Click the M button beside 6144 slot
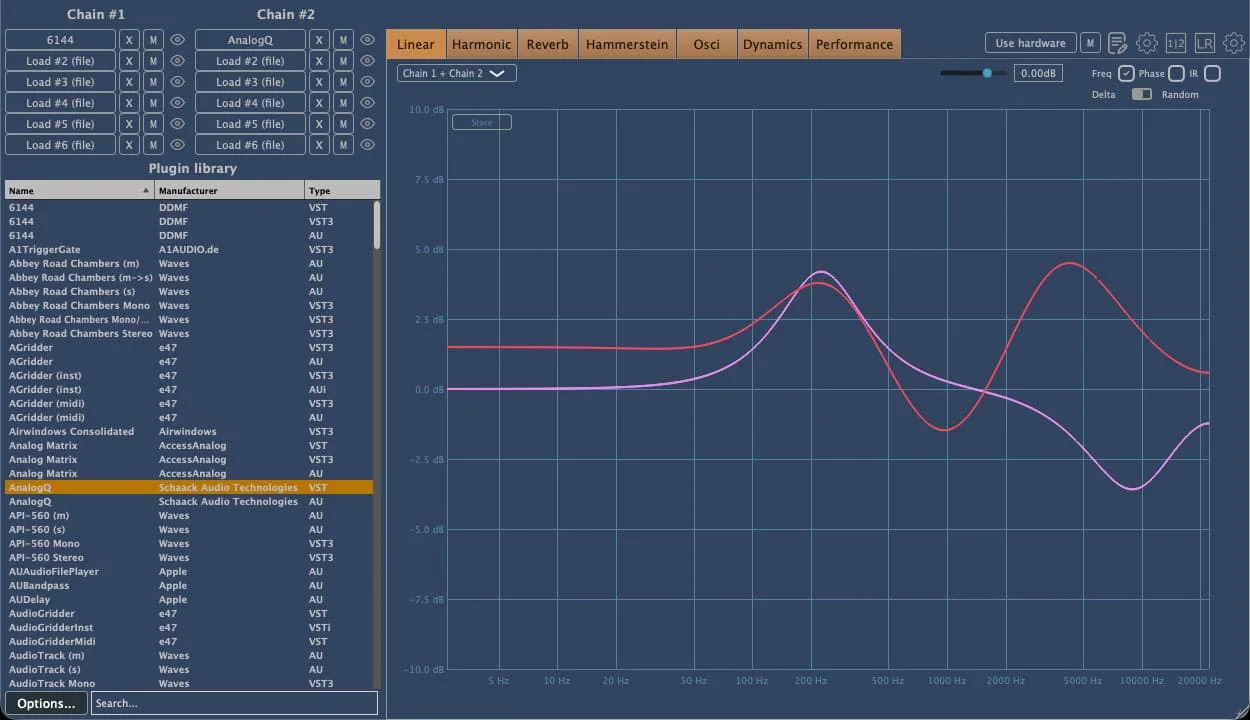The height and width of the screenshot is (720, 1250). 153,40
